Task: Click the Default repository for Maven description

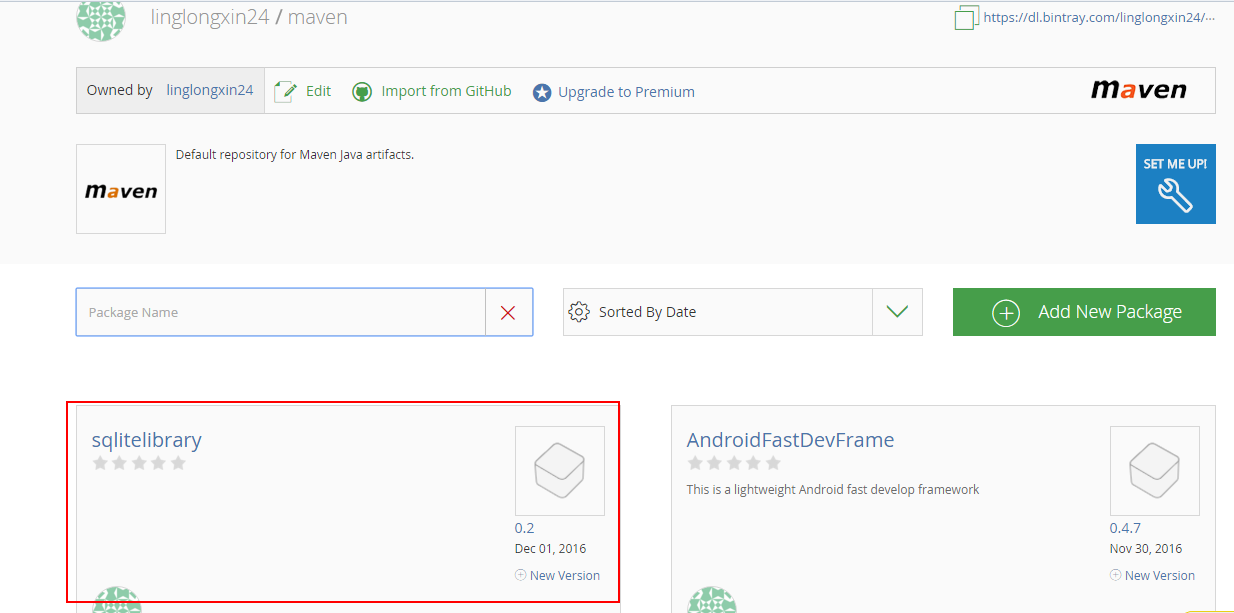Action: [x=295, y=155]
